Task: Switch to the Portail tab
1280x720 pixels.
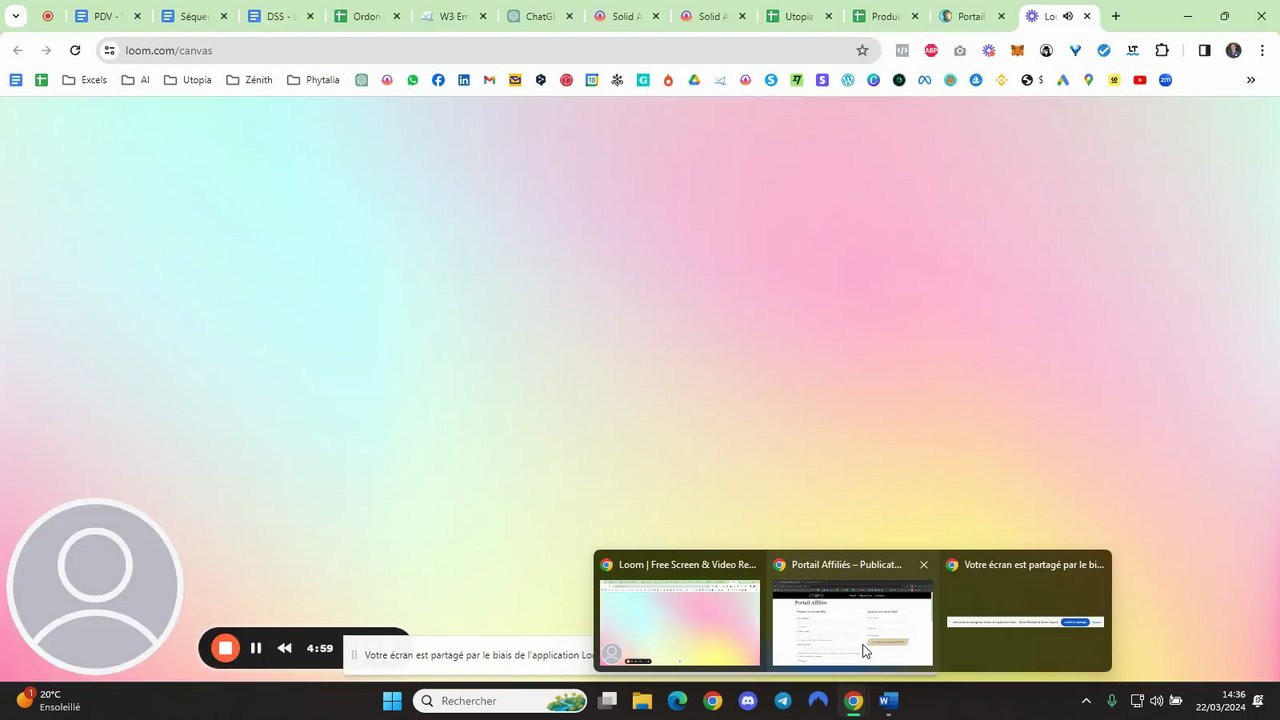Action: [973, 16]
